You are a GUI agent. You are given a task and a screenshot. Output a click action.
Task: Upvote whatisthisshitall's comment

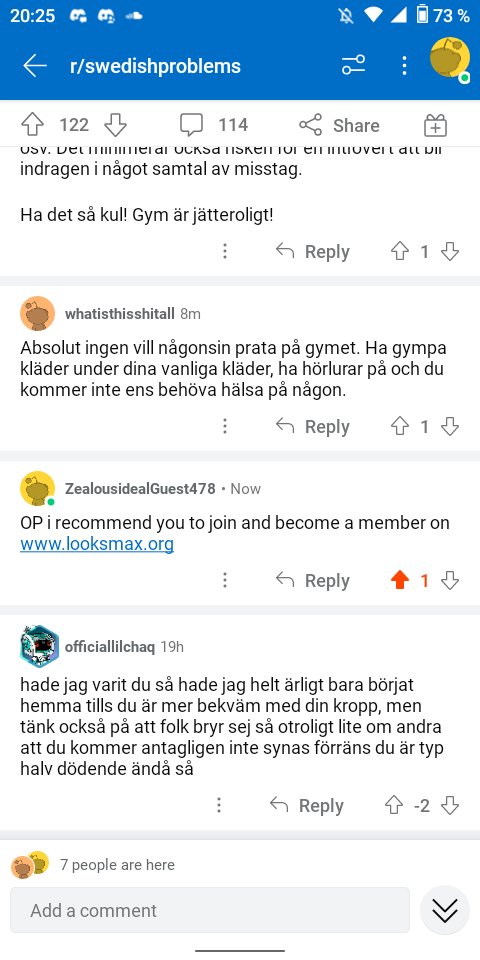[400, 426]
